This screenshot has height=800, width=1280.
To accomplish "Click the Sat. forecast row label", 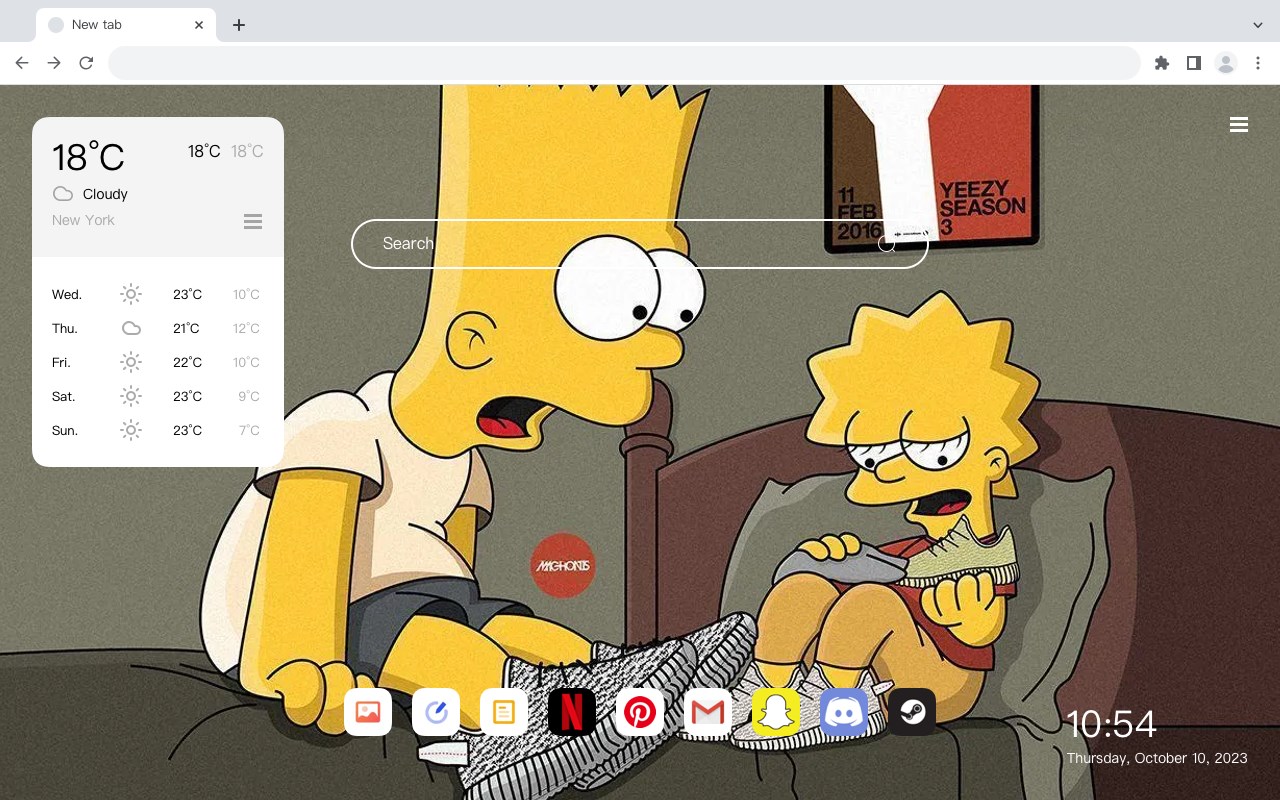I will click(64, 396).
